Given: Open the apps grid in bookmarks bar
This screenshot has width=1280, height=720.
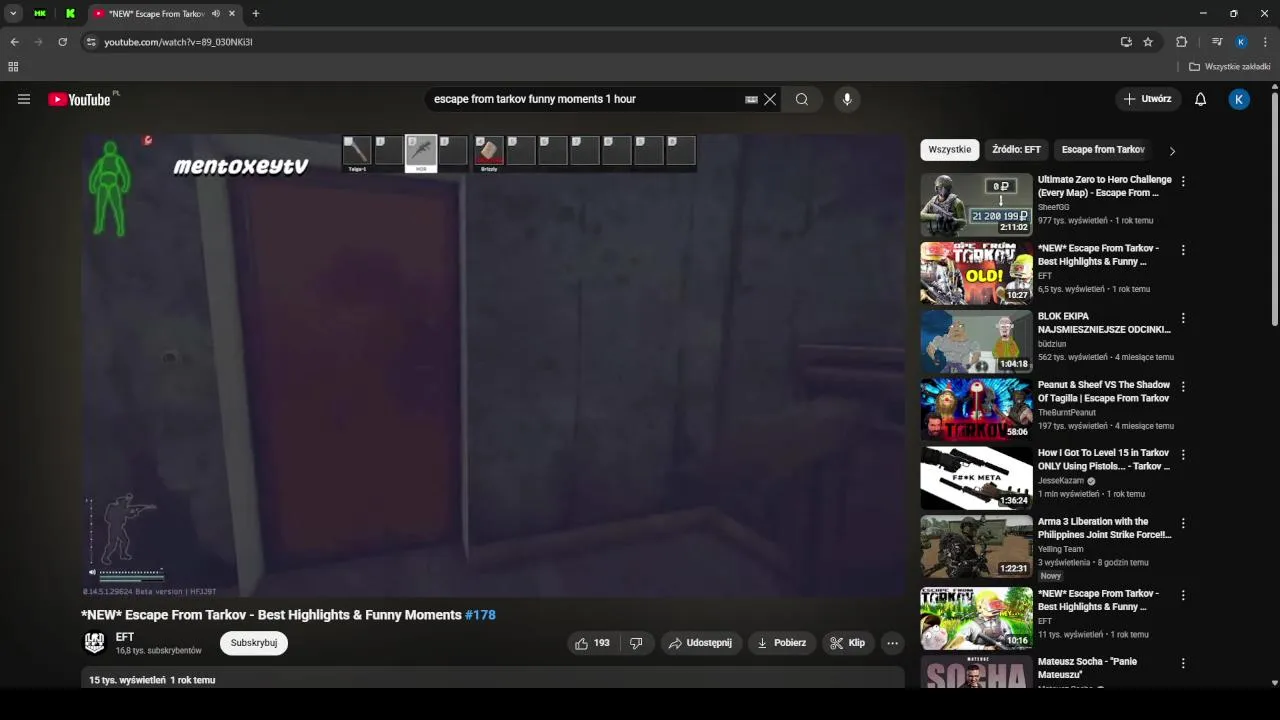Looking at the screenshot, I should [x=13, y=67].
